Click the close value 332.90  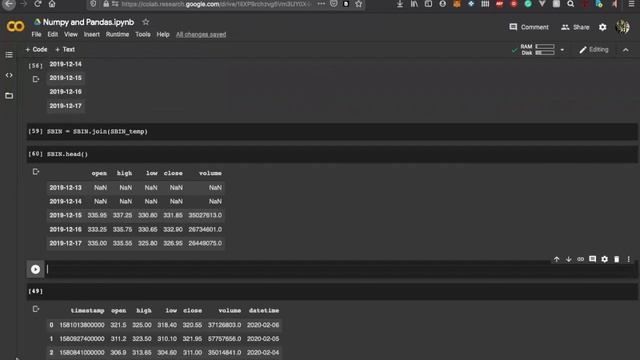[x=173, y=229]
